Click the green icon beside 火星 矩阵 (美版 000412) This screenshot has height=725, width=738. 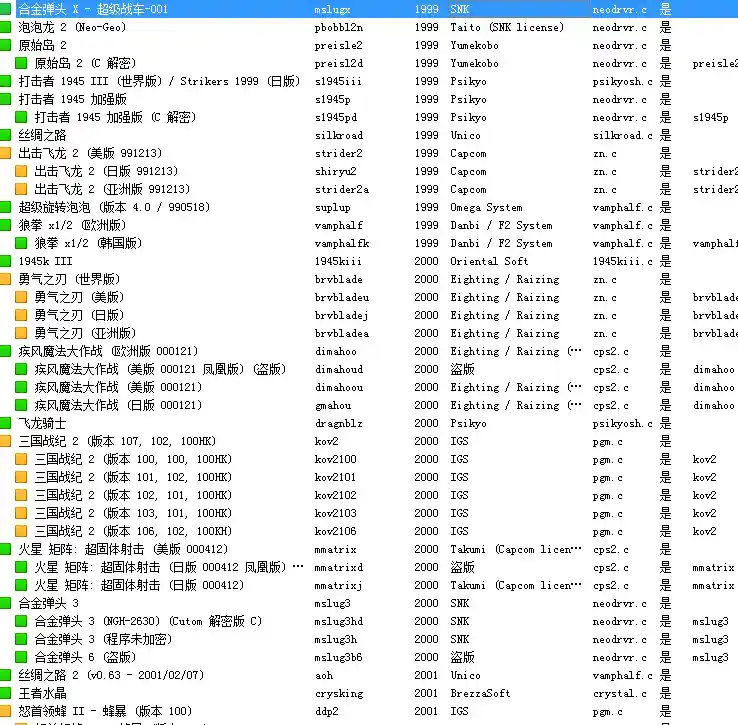pos(5,549)
